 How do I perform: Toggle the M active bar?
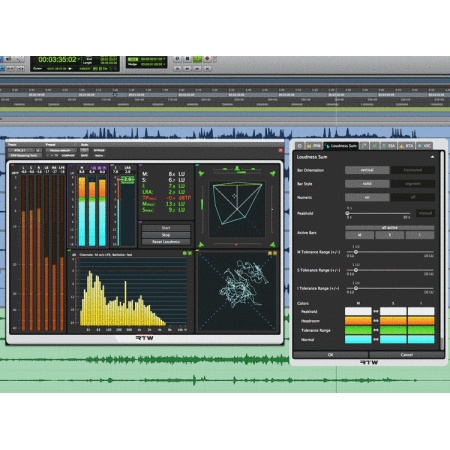[359, 235]
